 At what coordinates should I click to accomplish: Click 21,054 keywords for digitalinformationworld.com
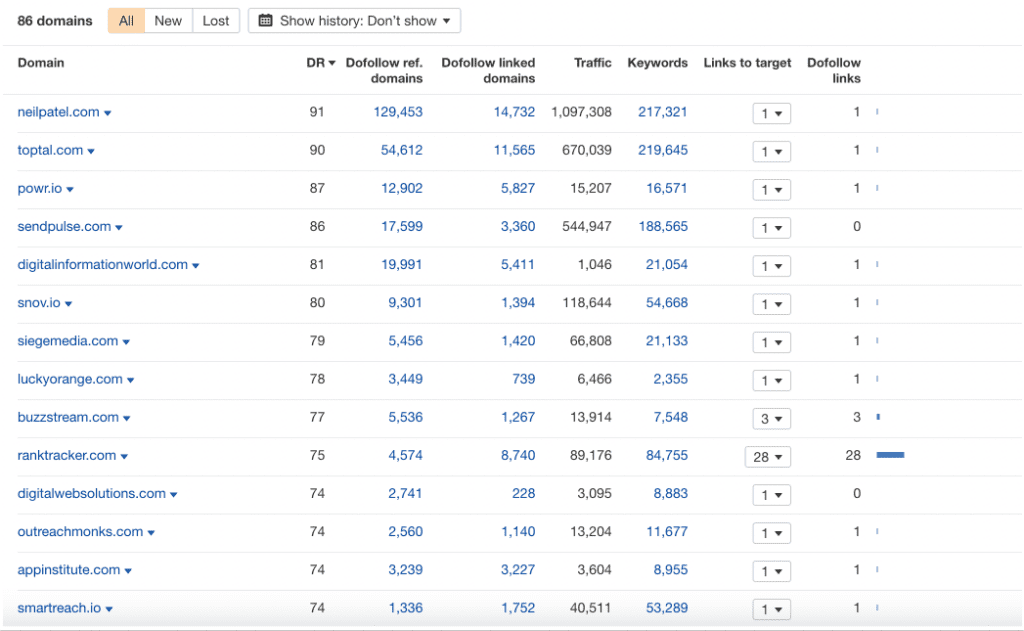tap(667, 265)
